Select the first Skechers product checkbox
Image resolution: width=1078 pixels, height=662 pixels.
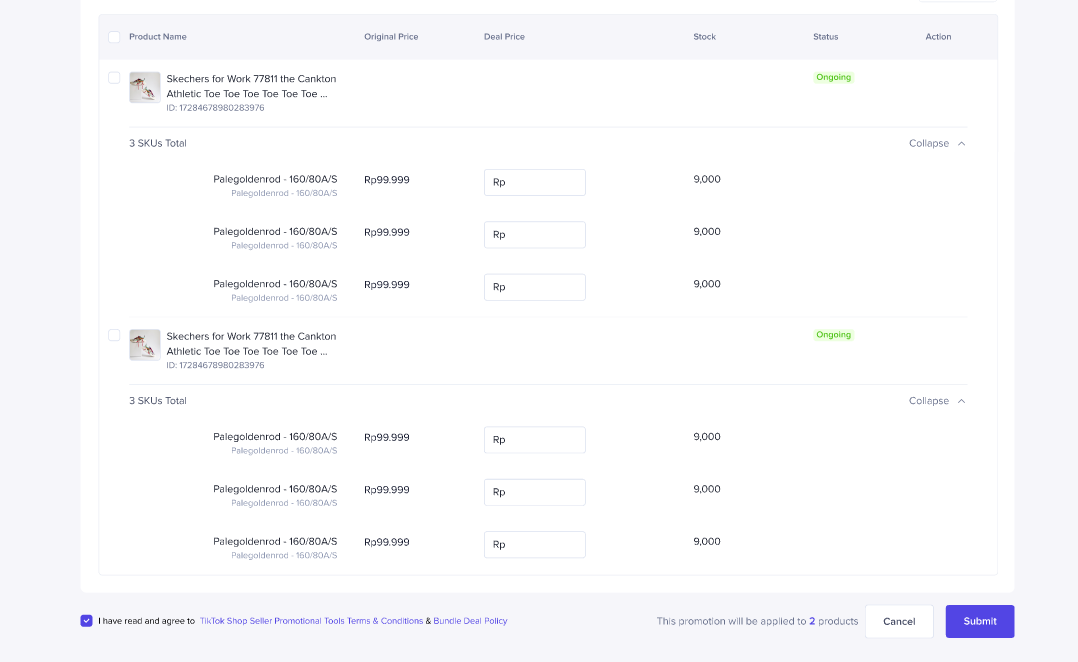pyautogui.click(x=114, y=78)
